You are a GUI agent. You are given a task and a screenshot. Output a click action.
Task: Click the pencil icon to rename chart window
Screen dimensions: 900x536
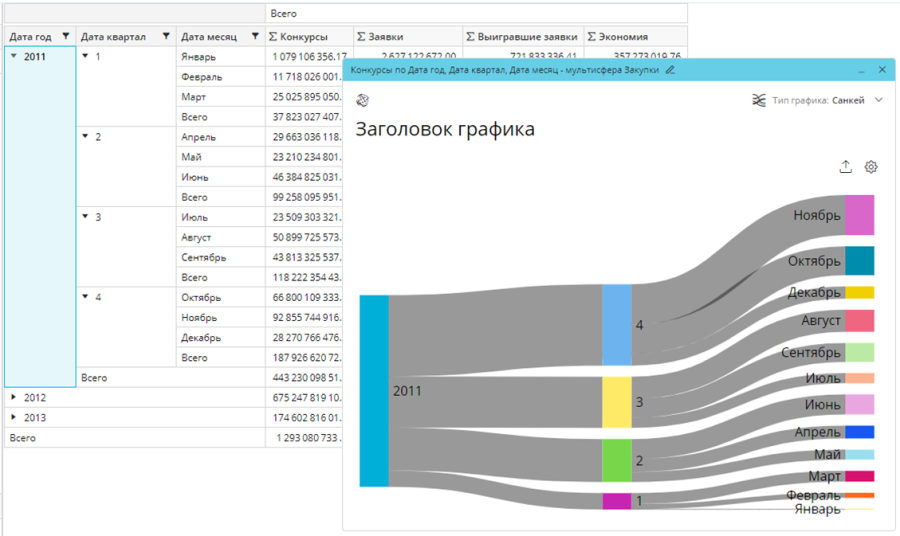point(671,70)
